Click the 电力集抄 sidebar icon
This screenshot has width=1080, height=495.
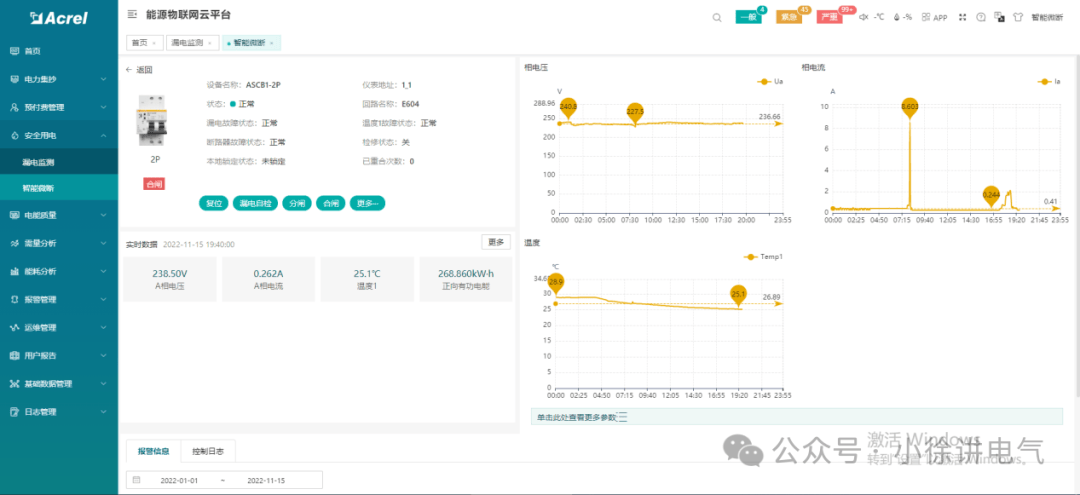tap(14, 79)
